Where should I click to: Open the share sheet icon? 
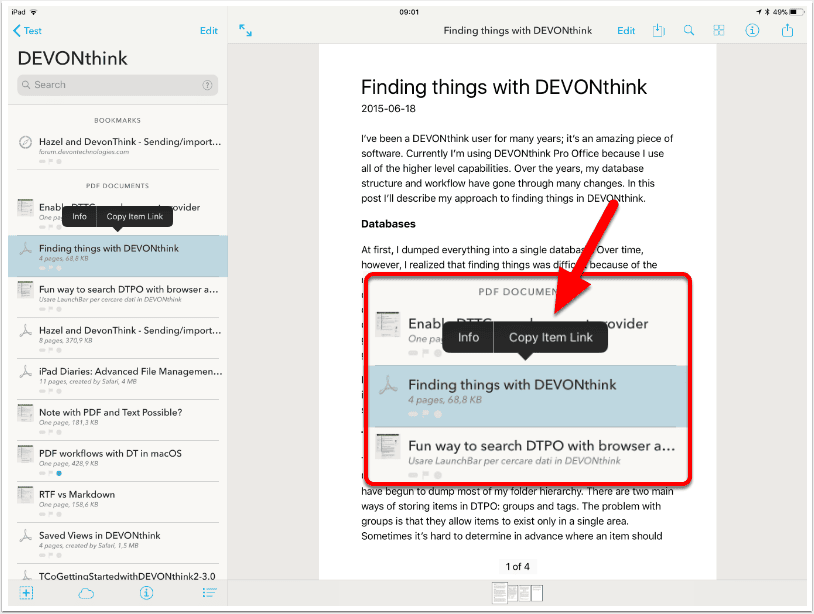pyautogui.click(x=787, y=30)
